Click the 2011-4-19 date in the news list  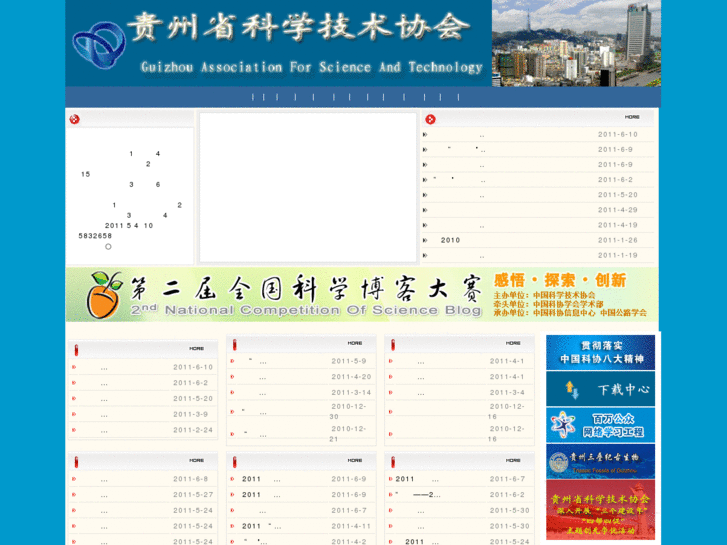point(618,225)
